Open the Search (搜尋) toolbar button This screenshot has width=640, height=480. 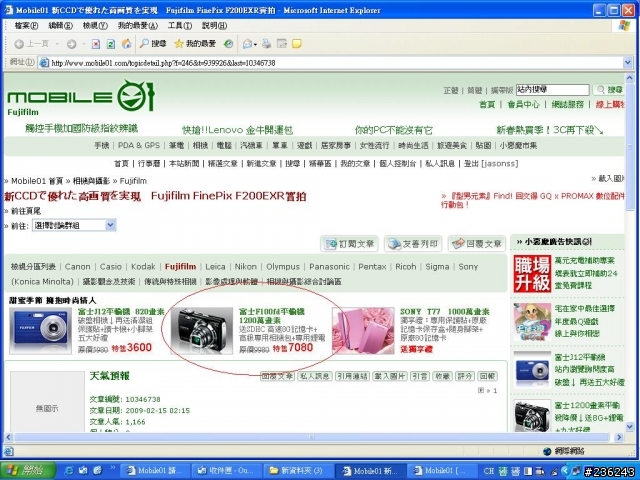point(153,44)
